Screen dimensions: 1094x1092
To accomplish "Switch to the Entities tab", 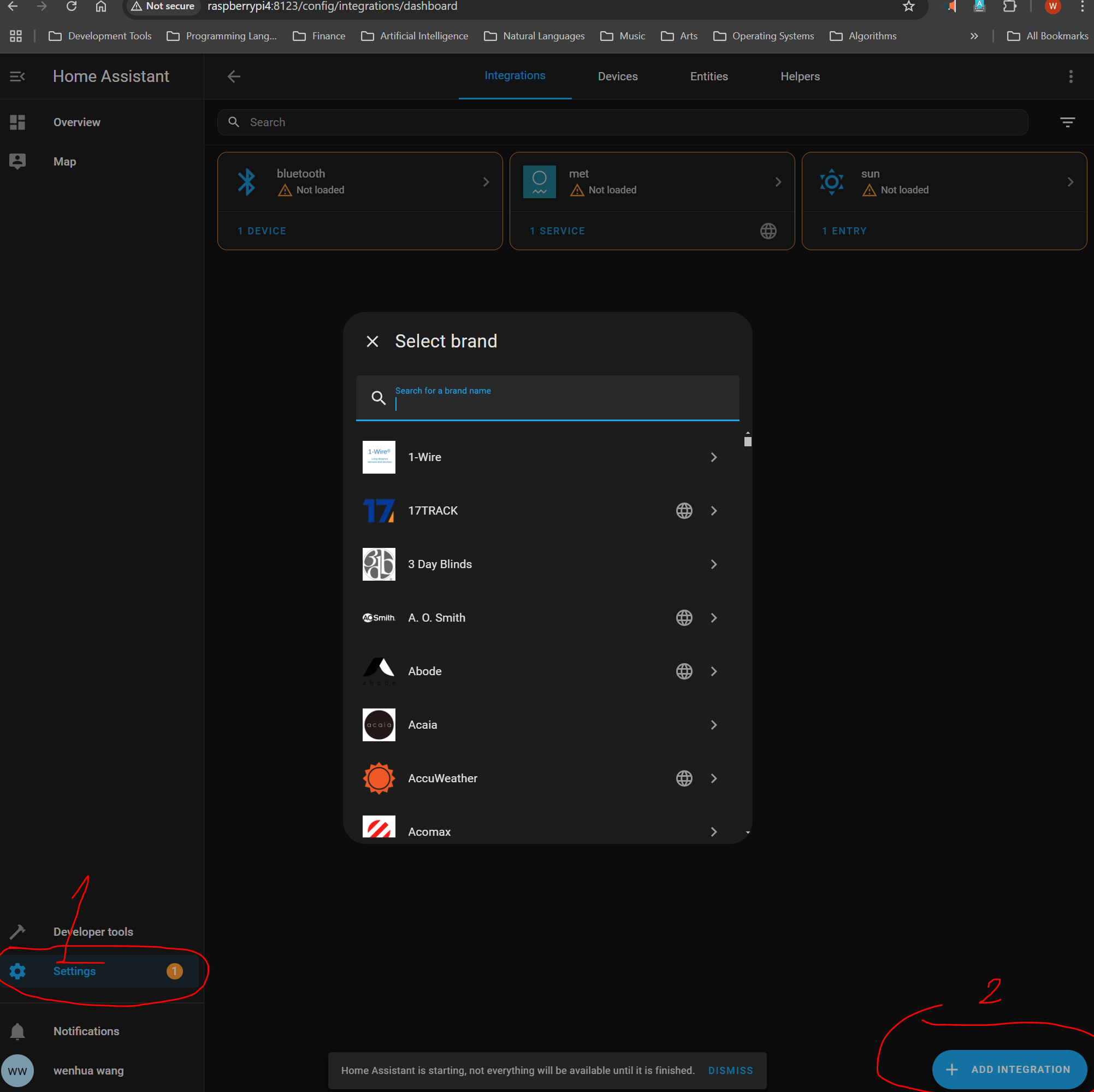I will [x=708, y=76].
